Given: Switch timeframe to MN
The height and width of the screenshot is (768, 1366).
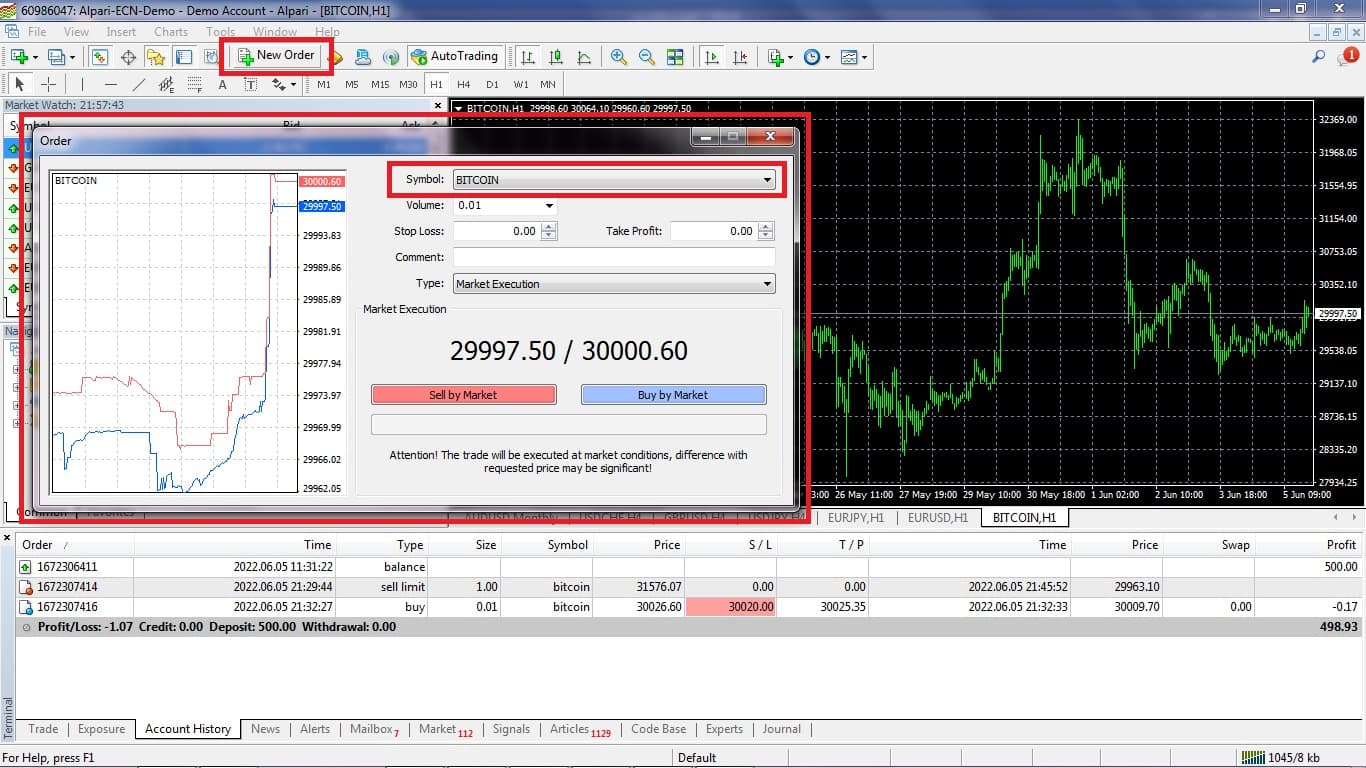Looking at the screenshot, I should coord(548,85).
